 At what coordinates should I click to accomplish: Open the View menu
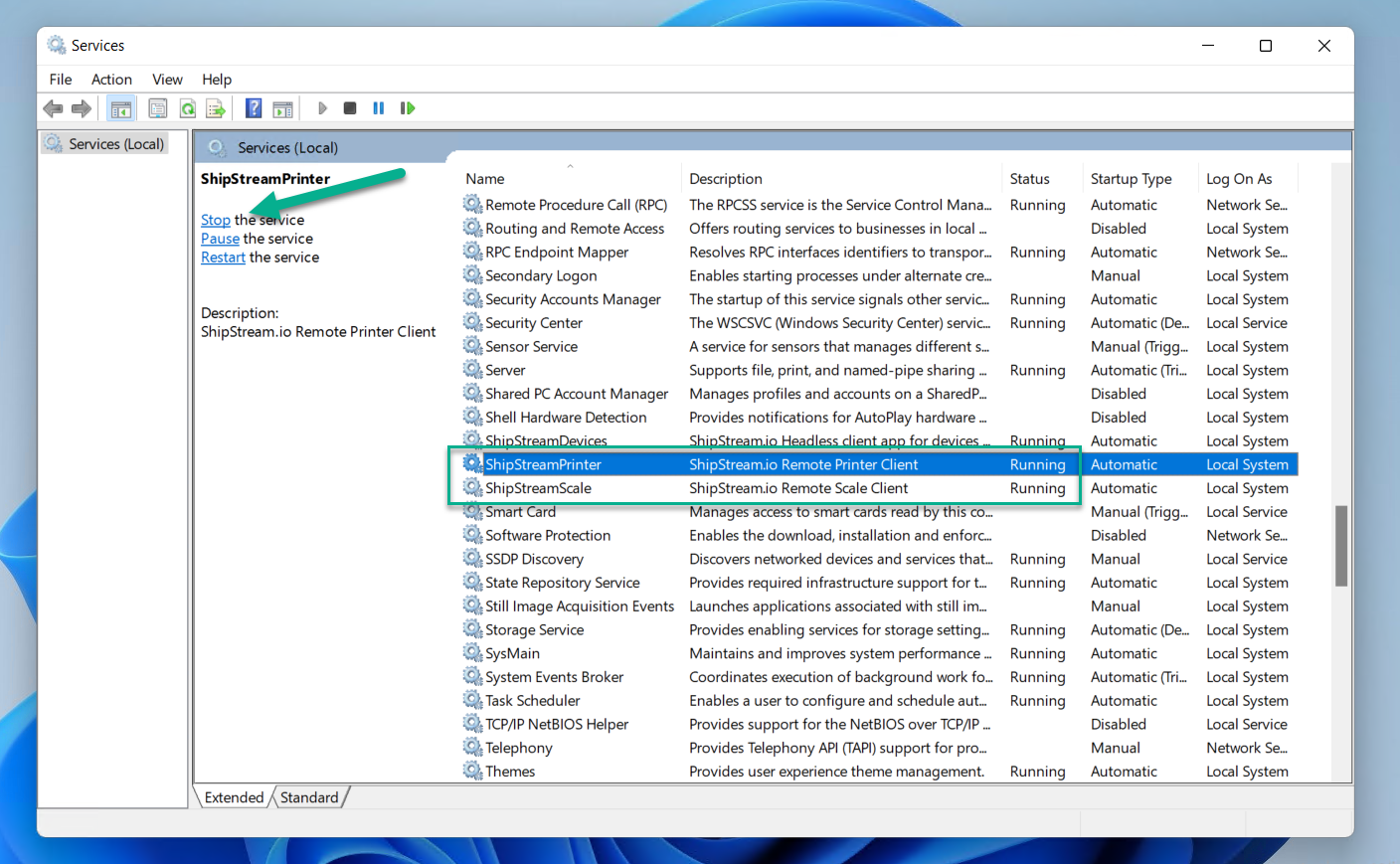point(167,80)
